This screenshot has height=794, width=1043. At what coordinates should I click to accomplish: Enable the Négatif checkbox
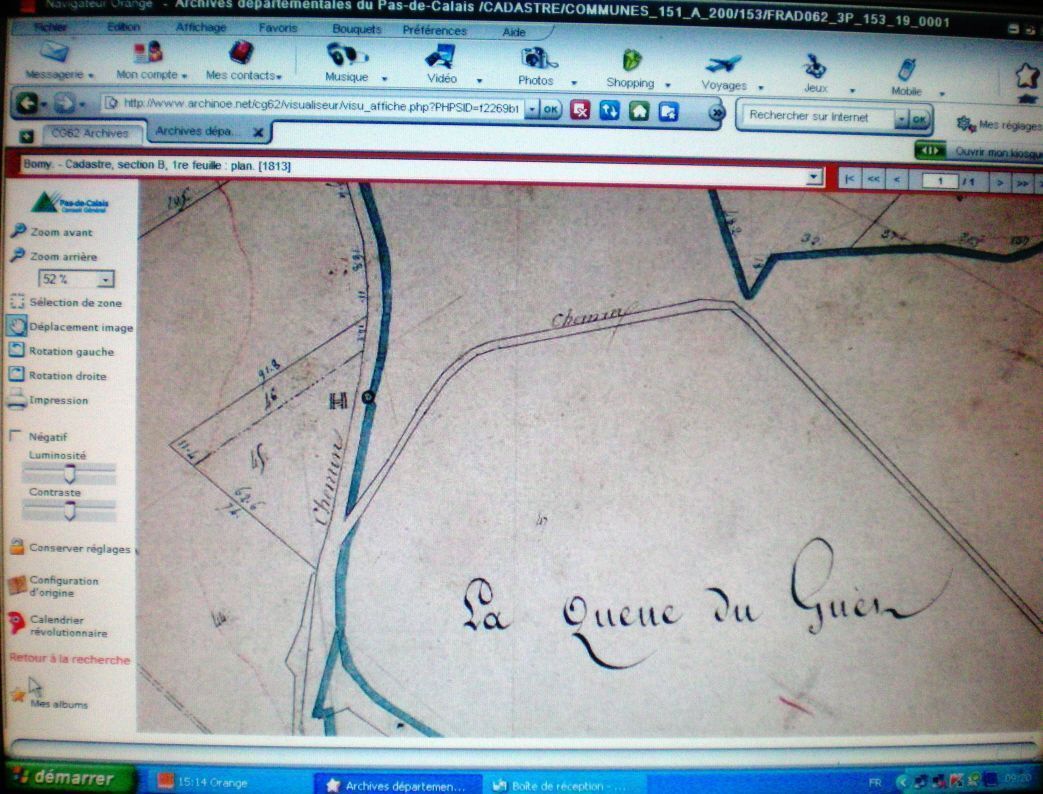(15, 436)
